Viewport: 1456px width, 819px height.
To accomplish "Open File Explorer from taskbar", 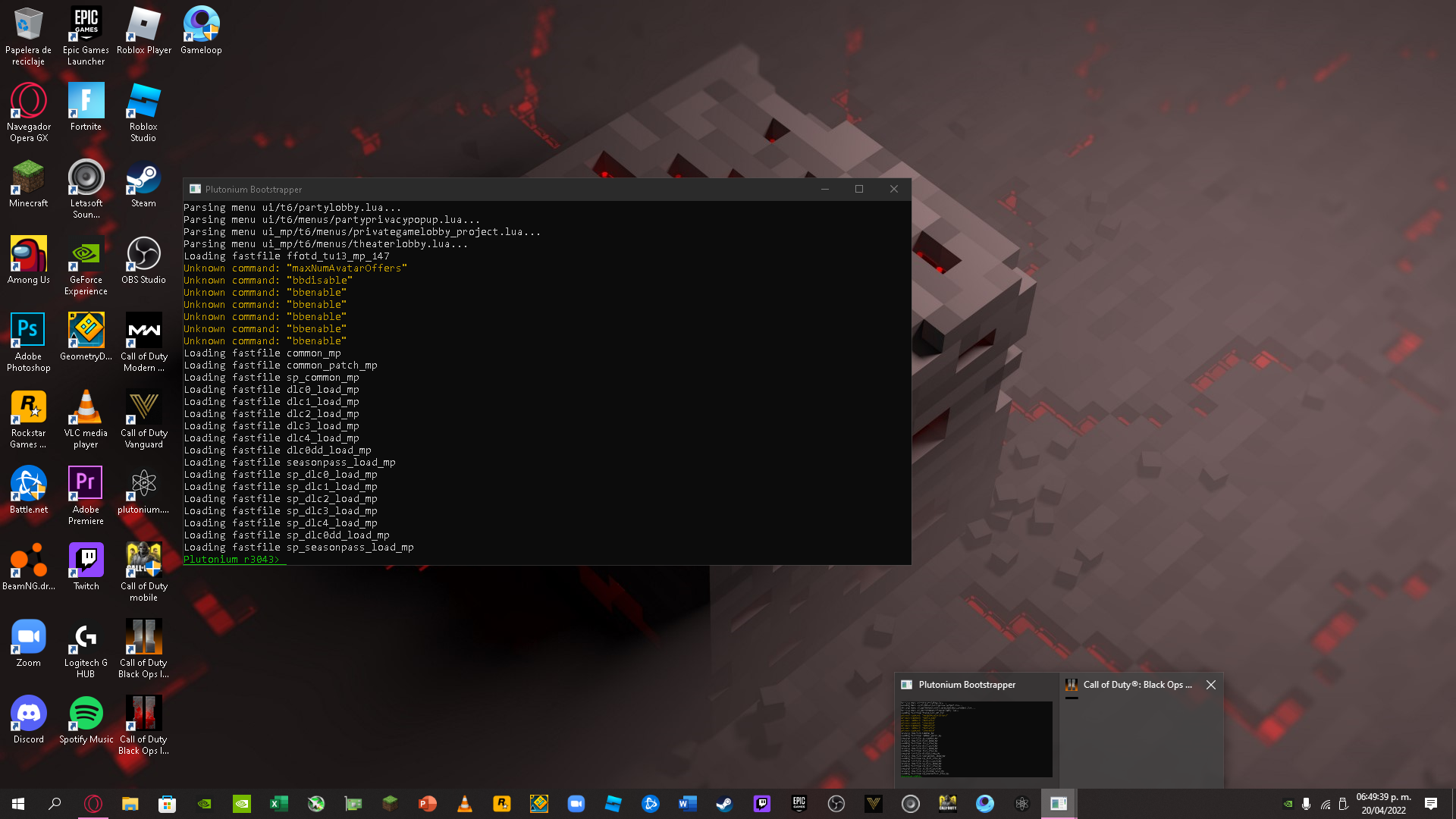I will point(130,804).
